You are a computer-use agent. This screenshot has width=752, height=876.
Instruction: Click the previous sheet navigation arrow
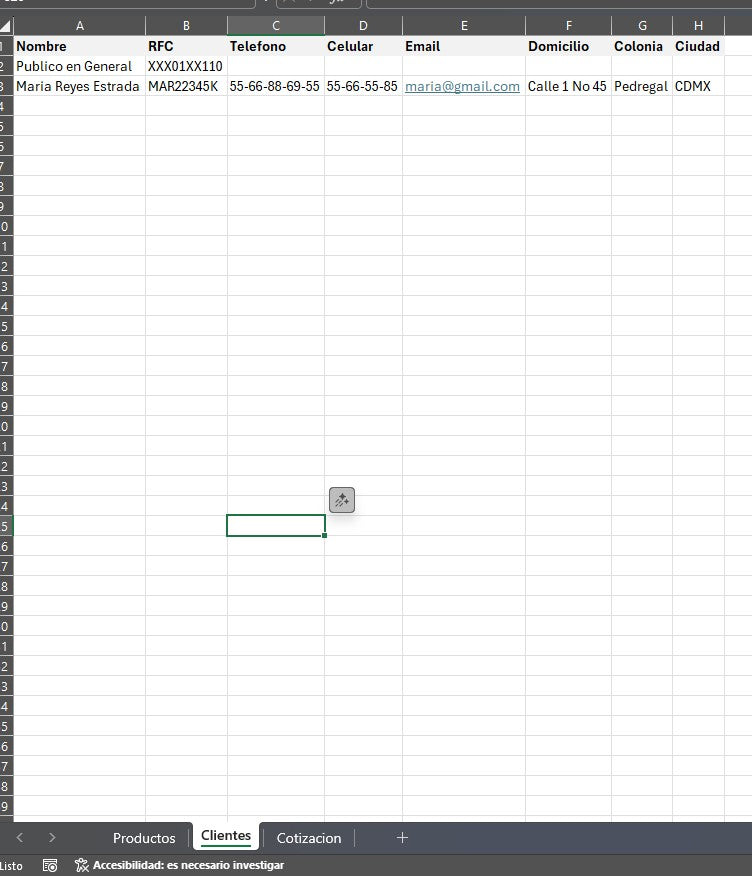click(x=20, y=837)
